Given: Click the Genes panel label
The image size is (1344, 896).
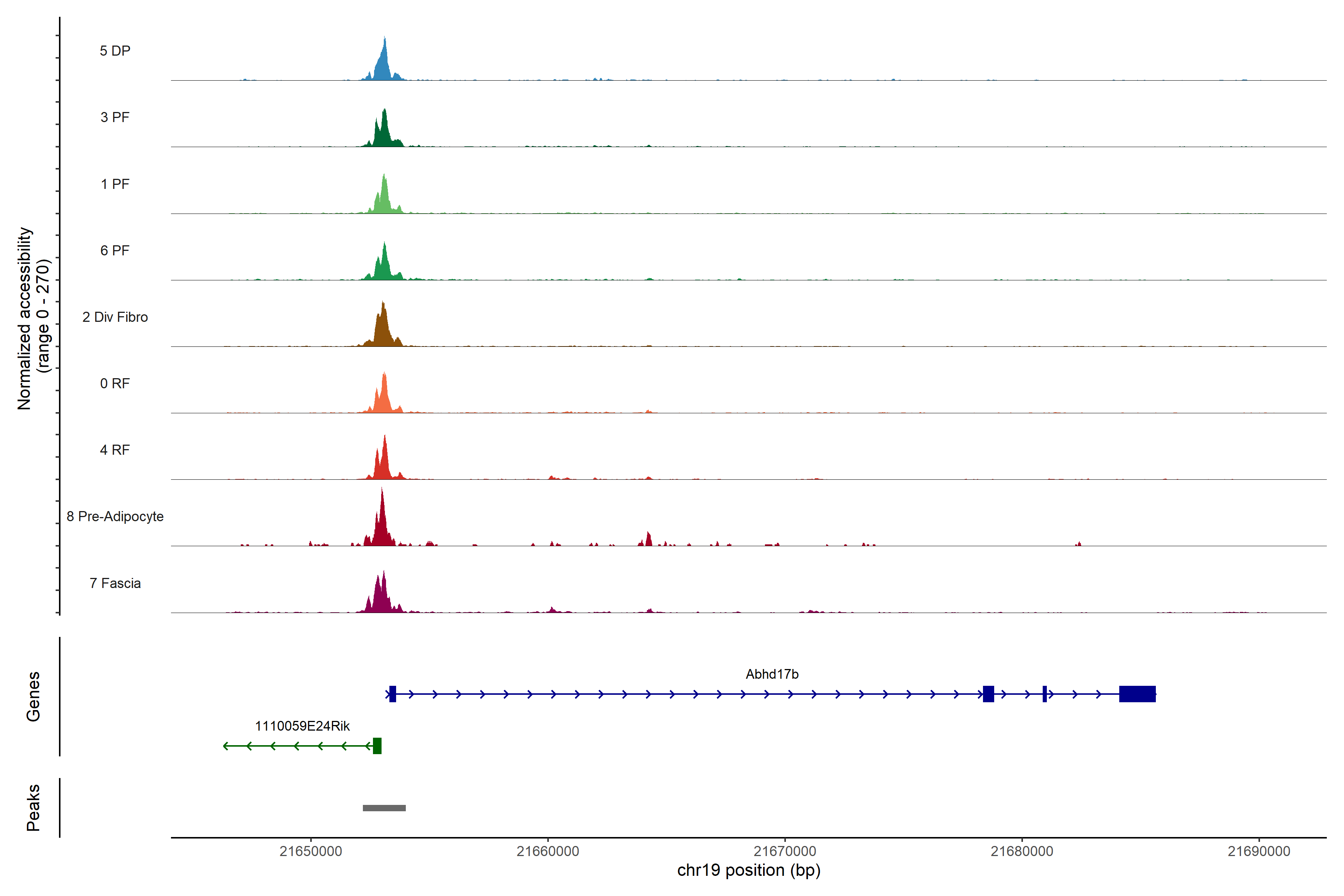Looking at the screenshot, I should pos(33,697).
